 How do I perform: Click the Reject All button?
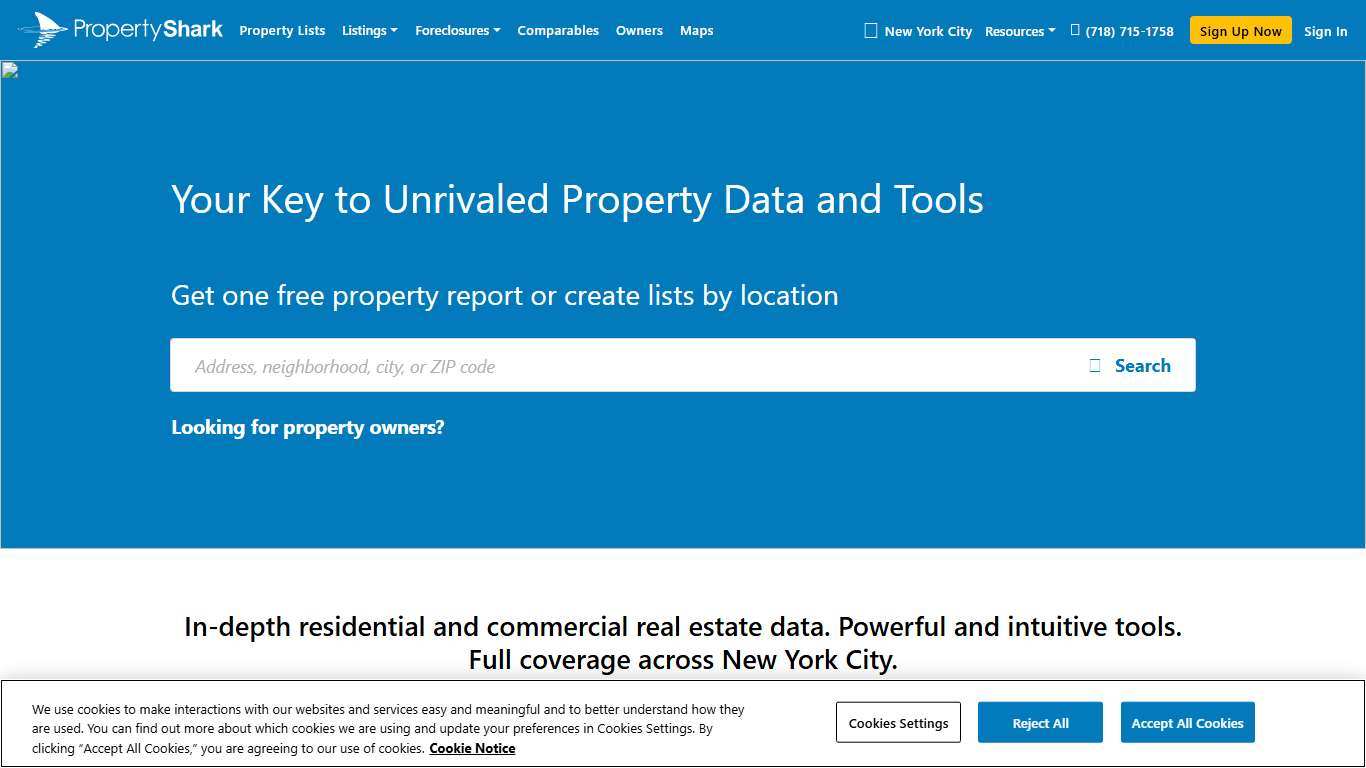(1040, 722)
